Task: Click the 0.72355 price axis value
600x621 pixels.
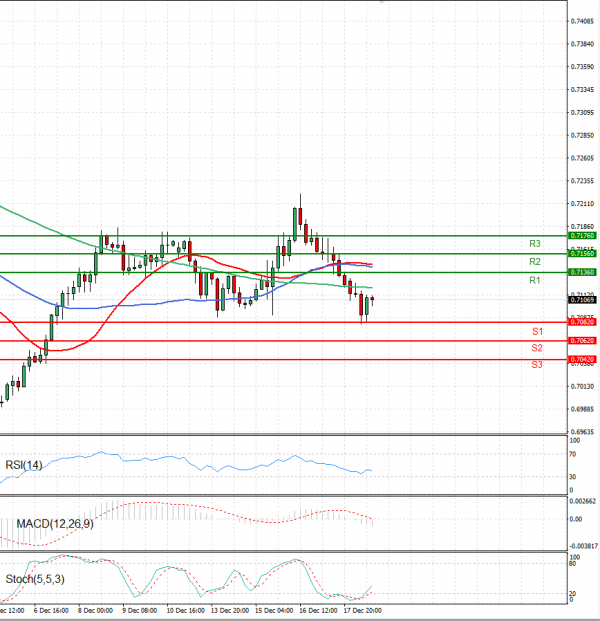Action: pos(582,181)
